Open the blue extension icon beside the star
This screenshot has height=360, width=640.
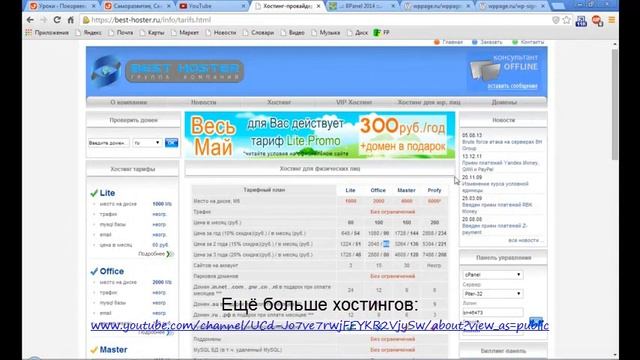click(581, 20)
